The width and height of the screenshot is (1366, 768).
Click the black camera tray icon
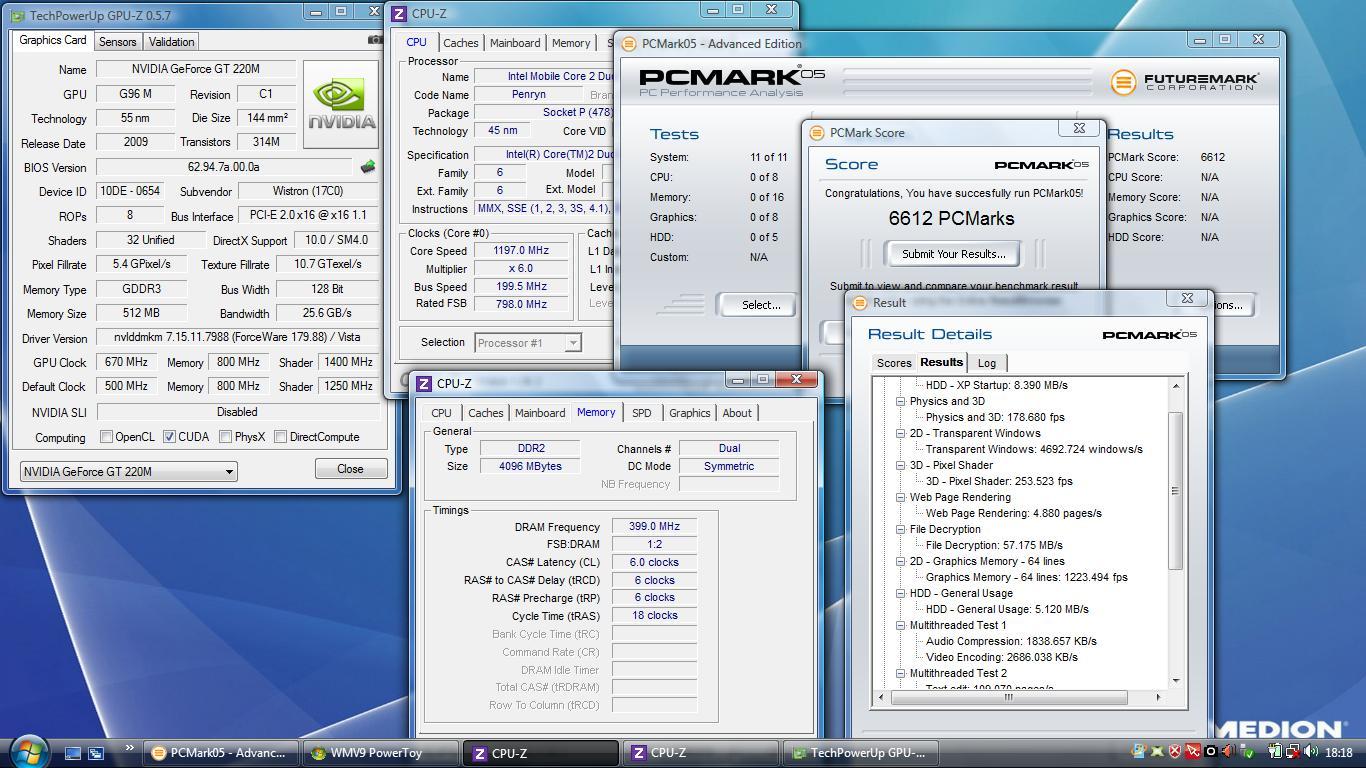[1210, 752]
